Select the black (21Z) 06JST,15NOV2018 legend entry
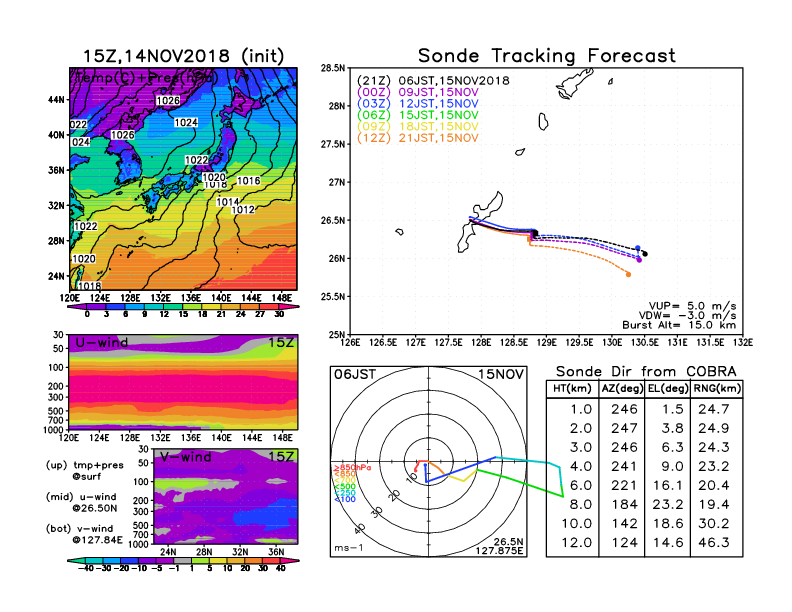 point(433,80)
